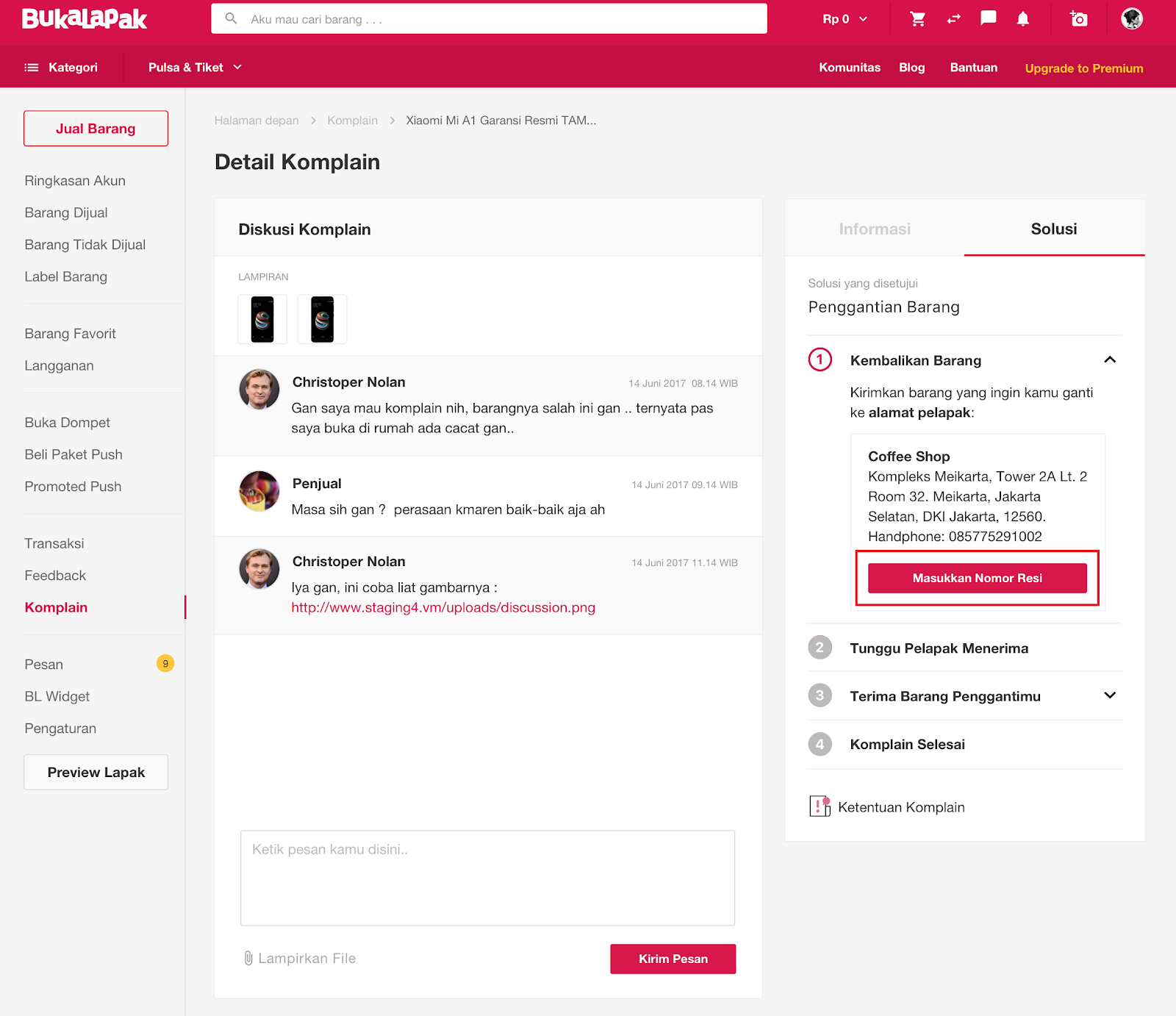
Task: Open BL Widget in sidebar
Action: coord(57,696)
